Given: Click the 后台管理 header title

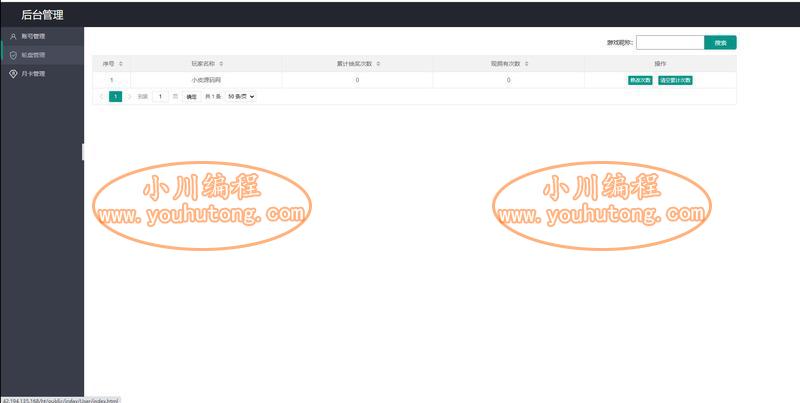Looking at the screenshot, I should coord(42,15).
